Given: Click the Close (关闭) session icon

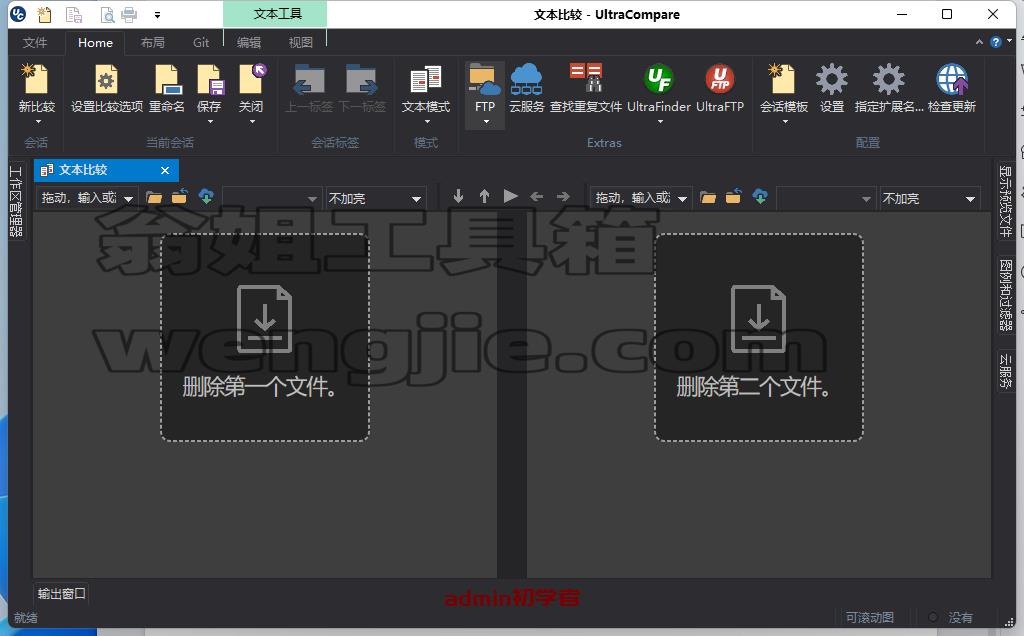Looking at the screenshot, I should [252, 80].
